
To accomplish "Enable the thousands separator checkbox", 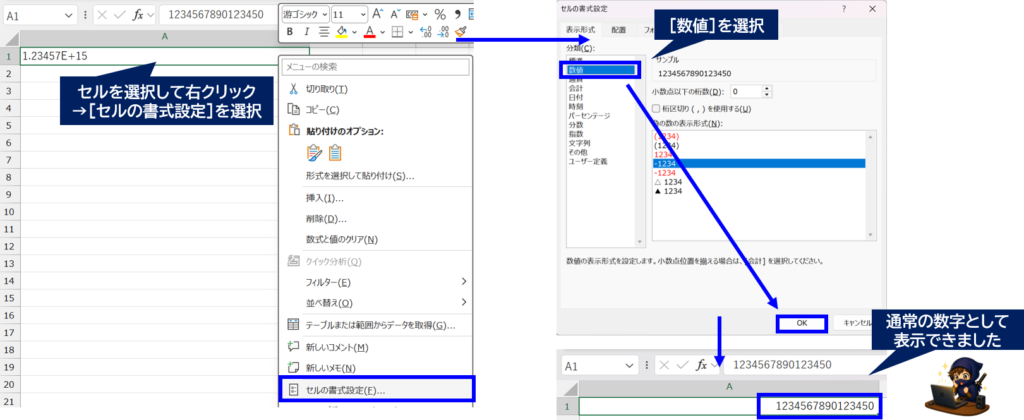I will click(657, 108).
